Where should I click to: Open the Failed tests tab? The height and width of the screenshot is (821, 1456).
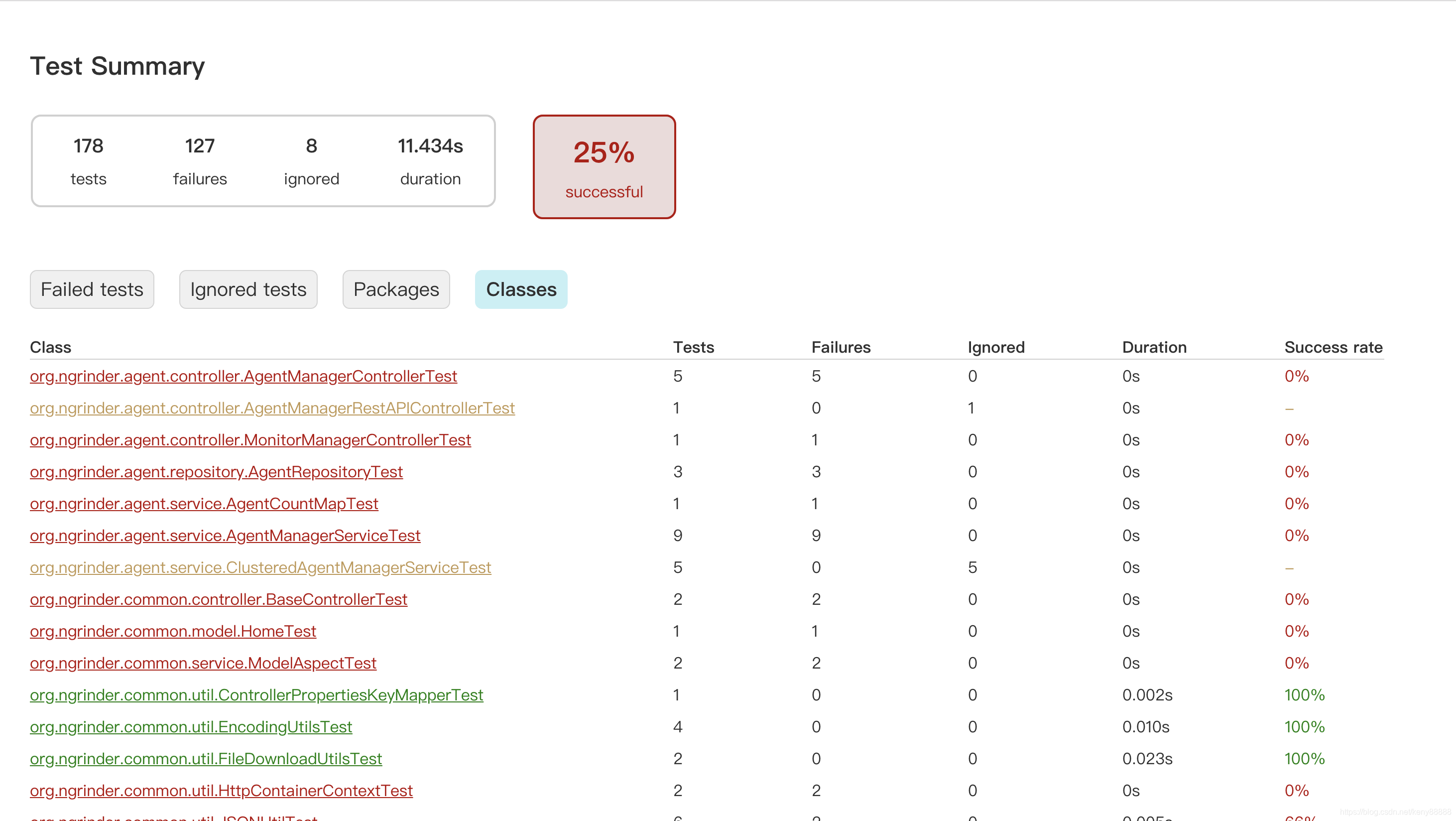coord(92,289)
